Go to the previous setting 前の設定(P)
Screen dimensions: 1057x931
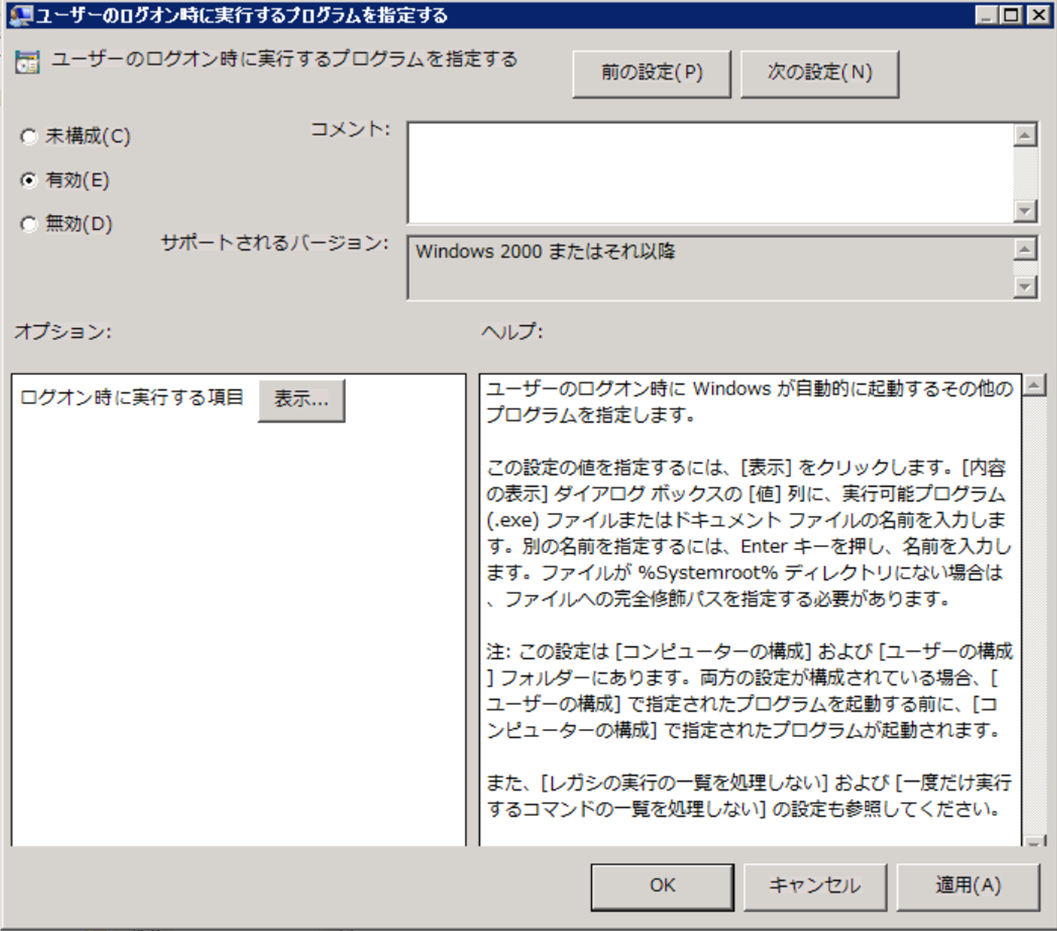click(652, 73)
